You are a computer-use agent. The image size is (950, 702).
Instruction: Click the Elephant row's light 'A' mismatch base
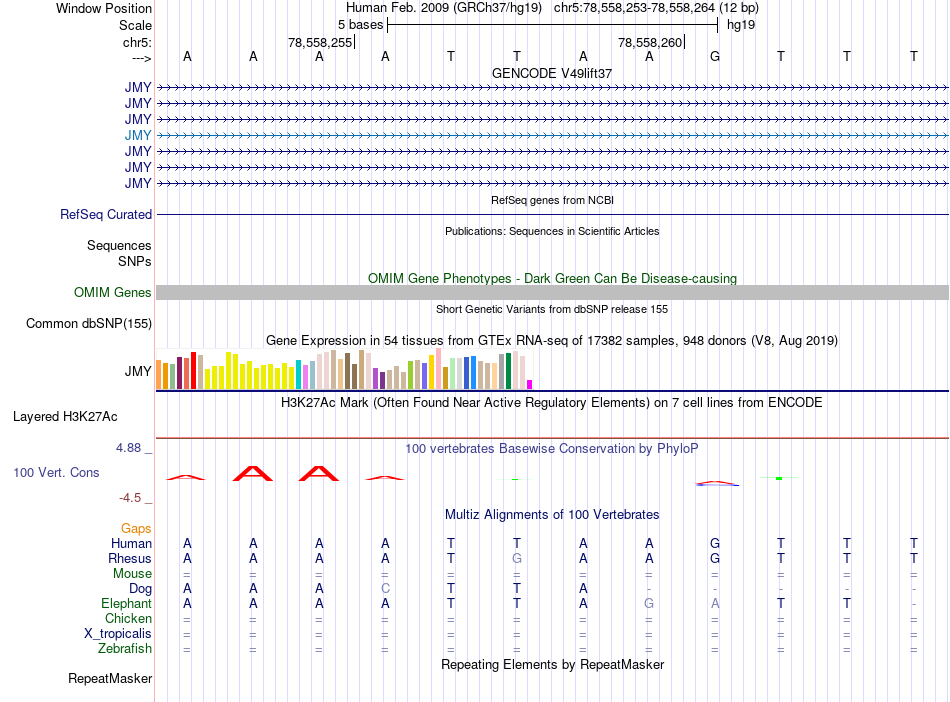point(715,603)
